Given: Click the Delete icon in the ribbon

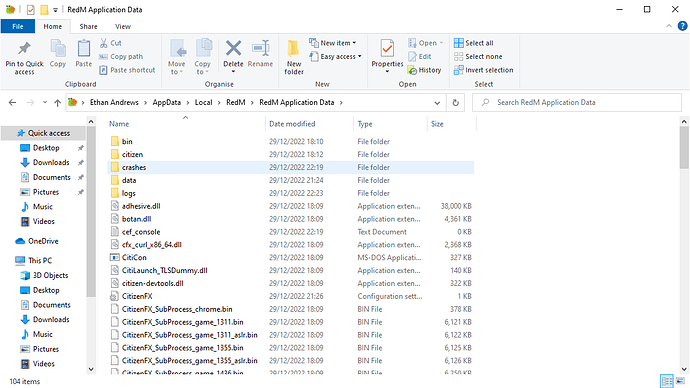Looking at the screenshot, I should pyautogui.click(x=233, y=48).
